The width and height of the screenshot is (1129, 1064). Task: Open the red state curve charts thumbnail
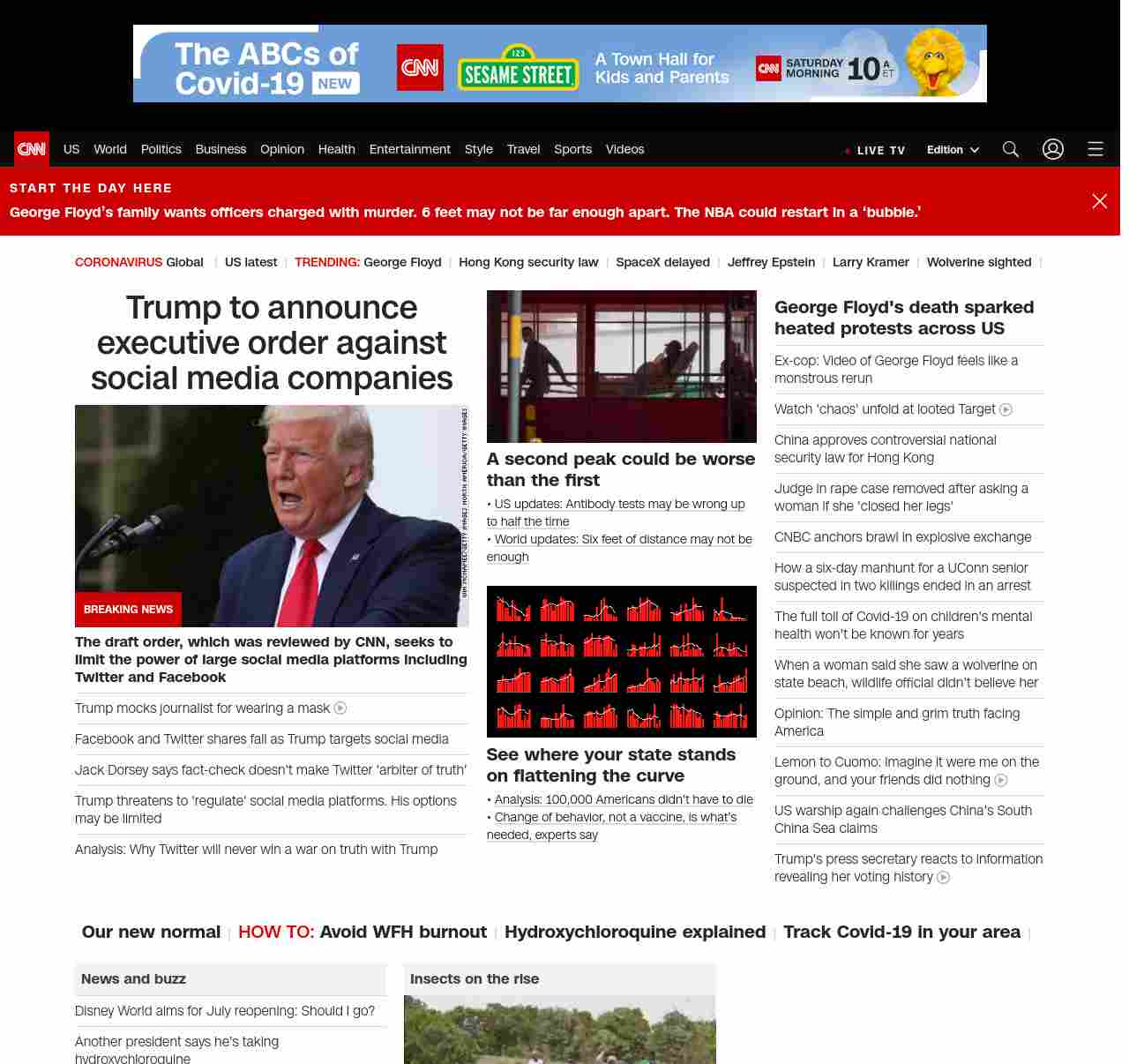[622, 662]
